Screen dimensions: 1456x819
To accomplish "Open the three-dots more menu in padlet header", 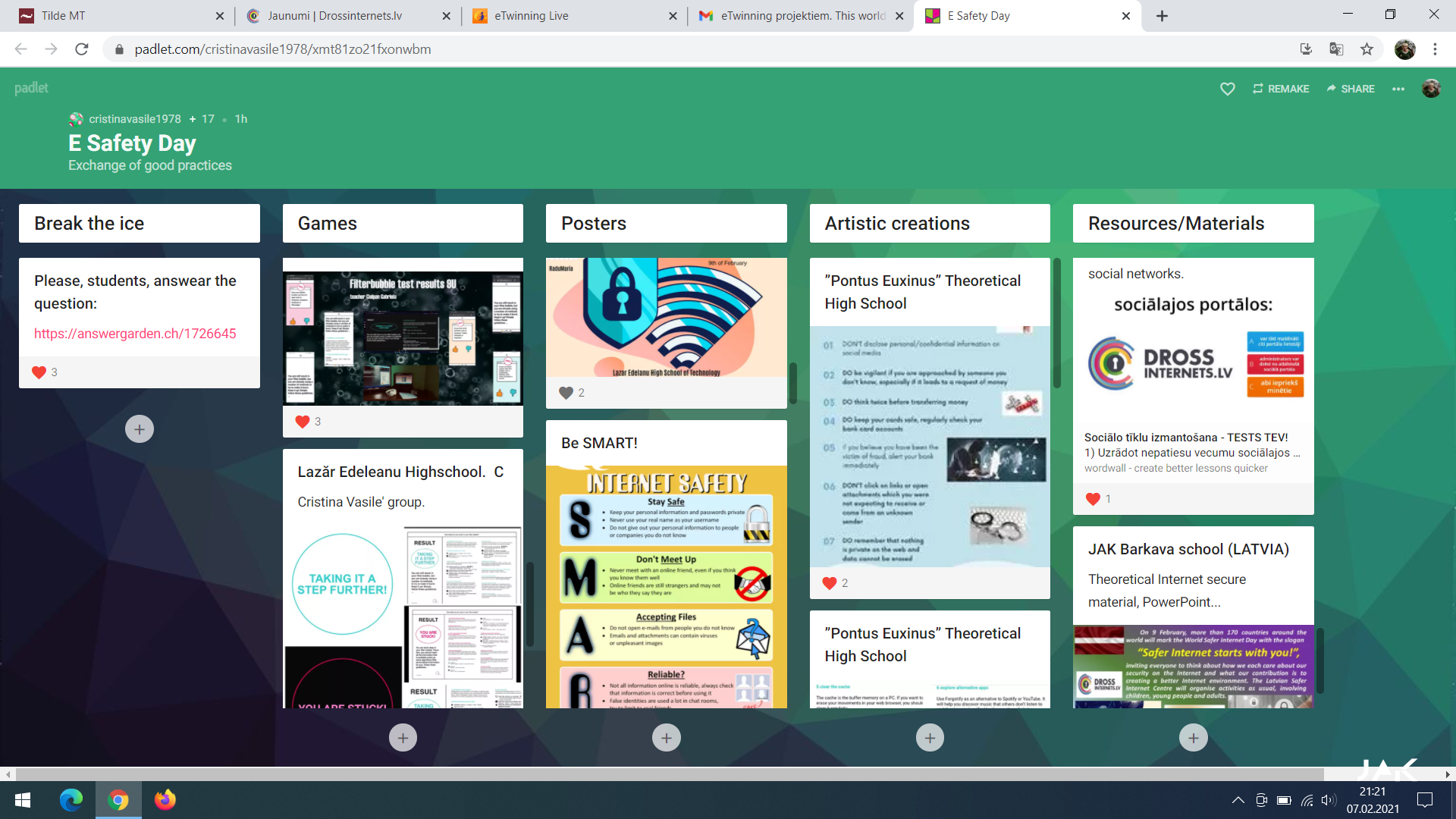I will click(x=1398, y=89).
